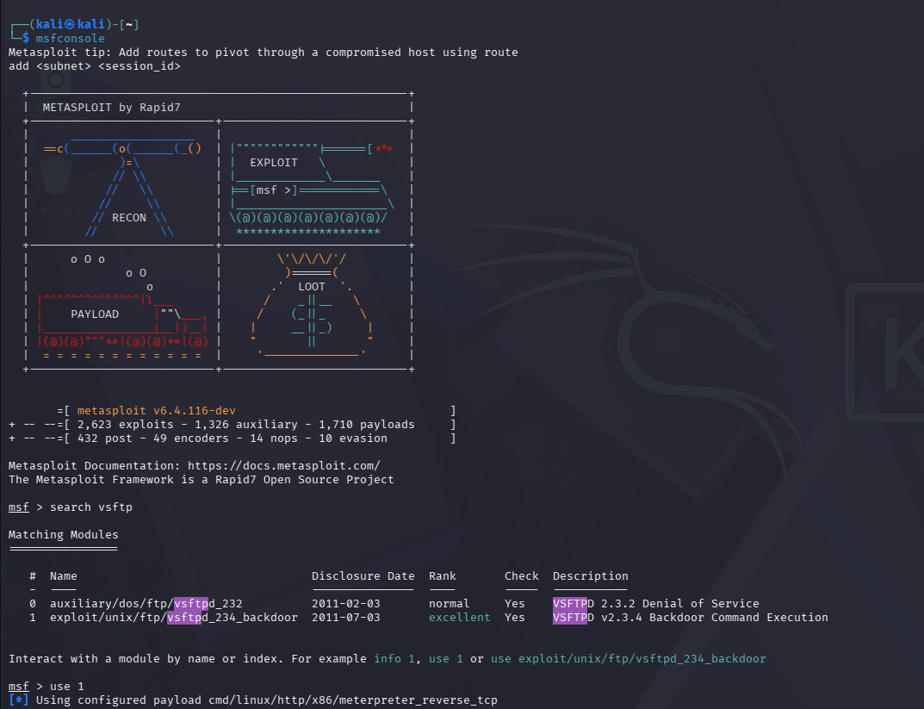Image resolution: width=924 pixels, height=709 pixels.
Task: Click 'metasploit v6.4.116-dev' version text
Action: [156, 410]
